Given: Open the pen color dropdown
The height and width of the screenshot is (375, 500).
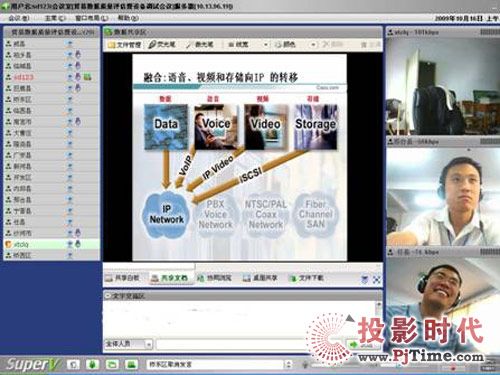Looking at the screenshot, I should pos(313,44).
